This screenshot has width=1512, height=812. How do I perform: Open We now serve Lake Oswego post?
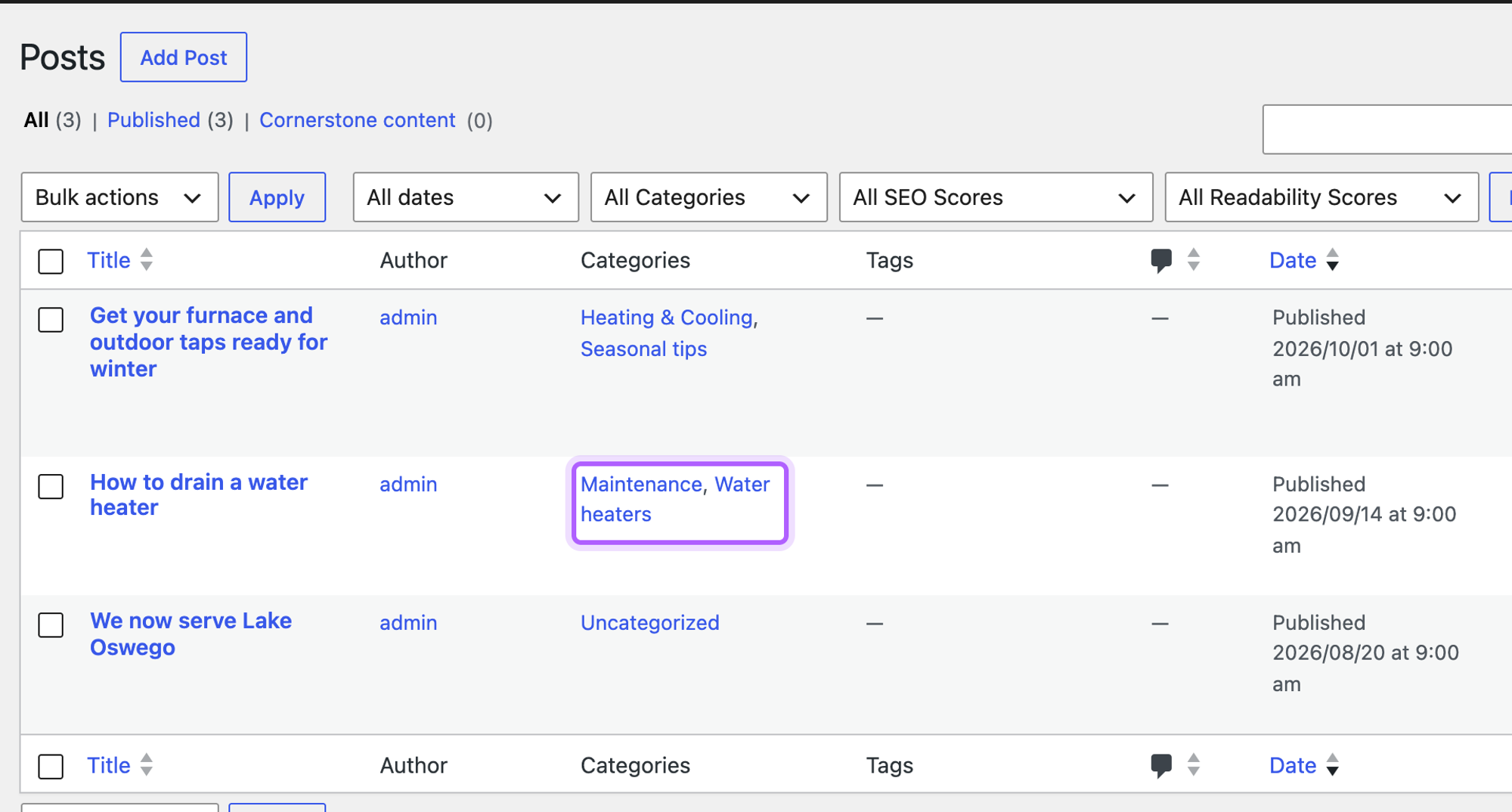click(191, 634)
